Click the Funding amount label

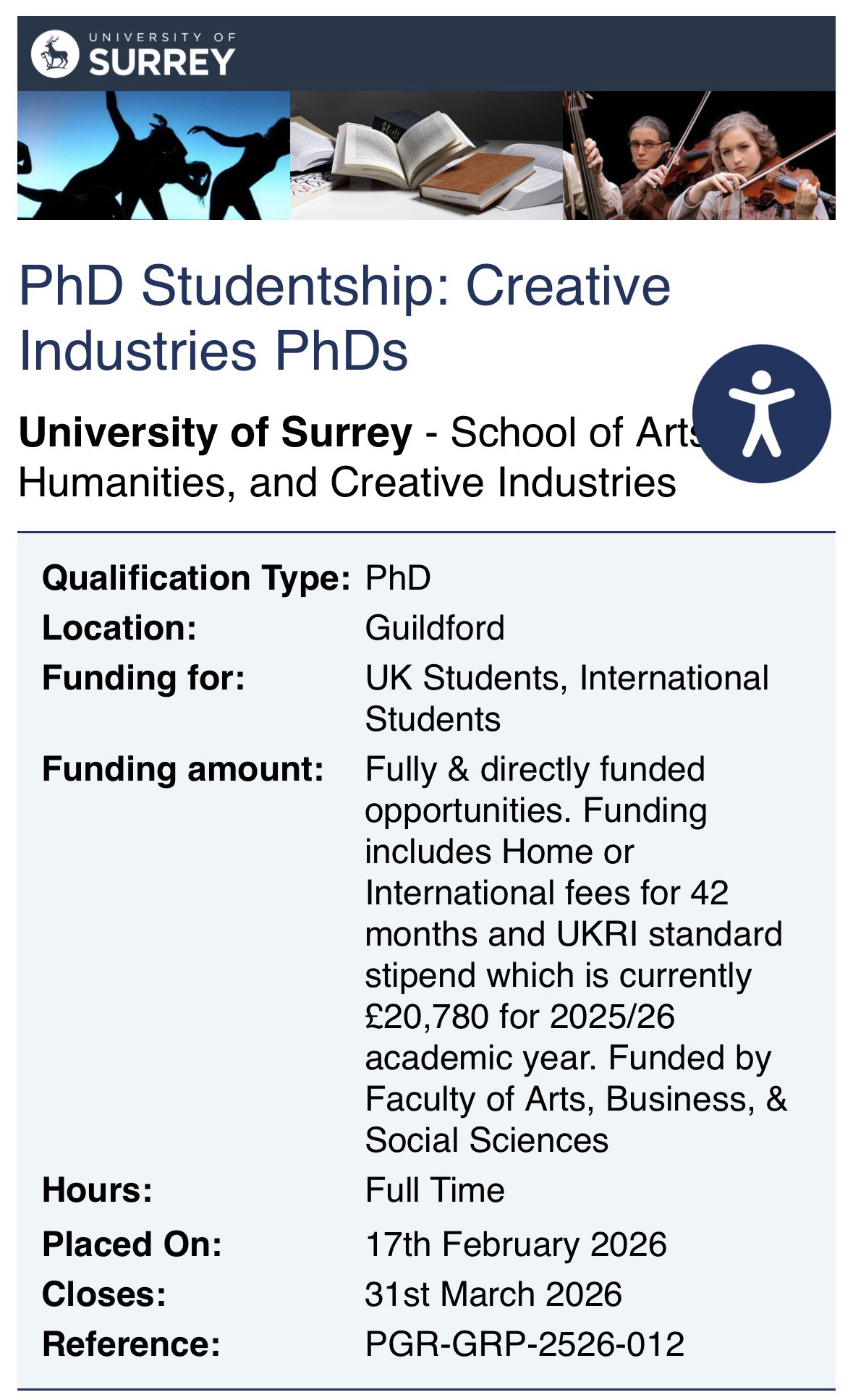point(182,768)
